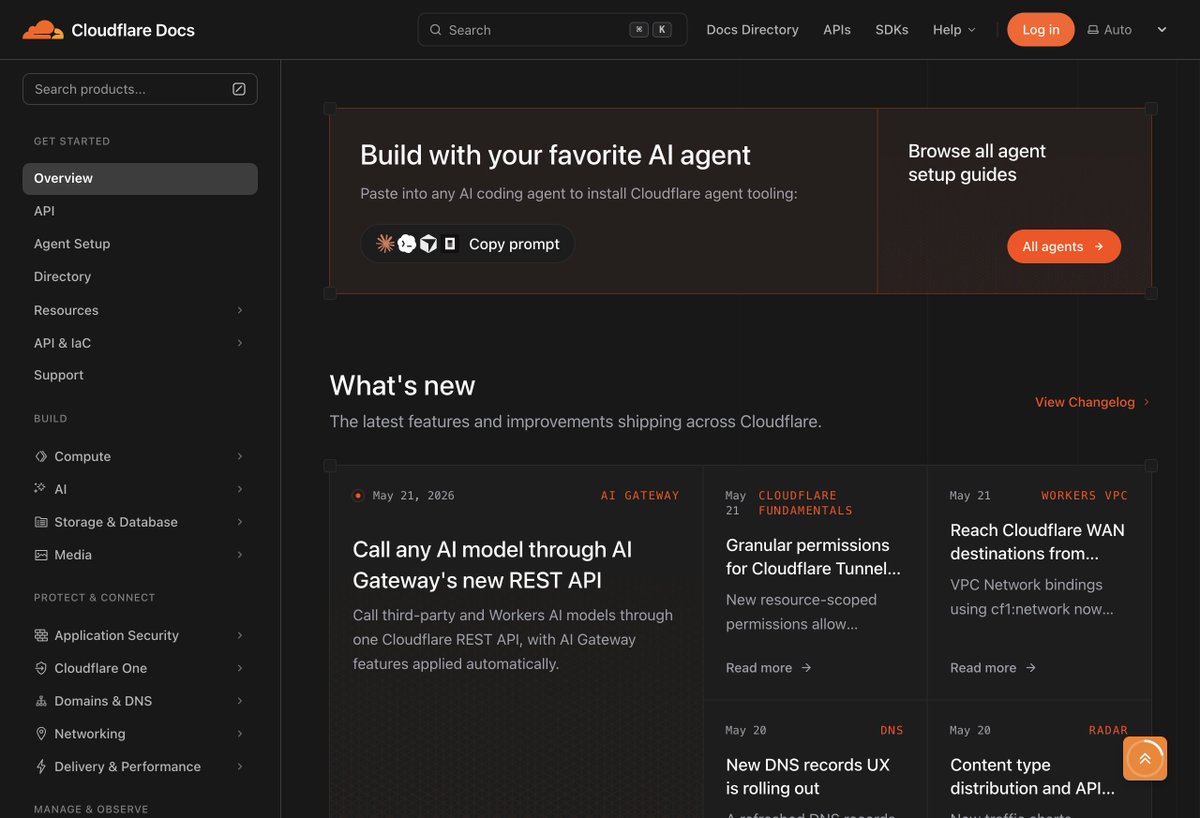
Task: Click the edit icon in the Search products field
Action: (239, 89)
